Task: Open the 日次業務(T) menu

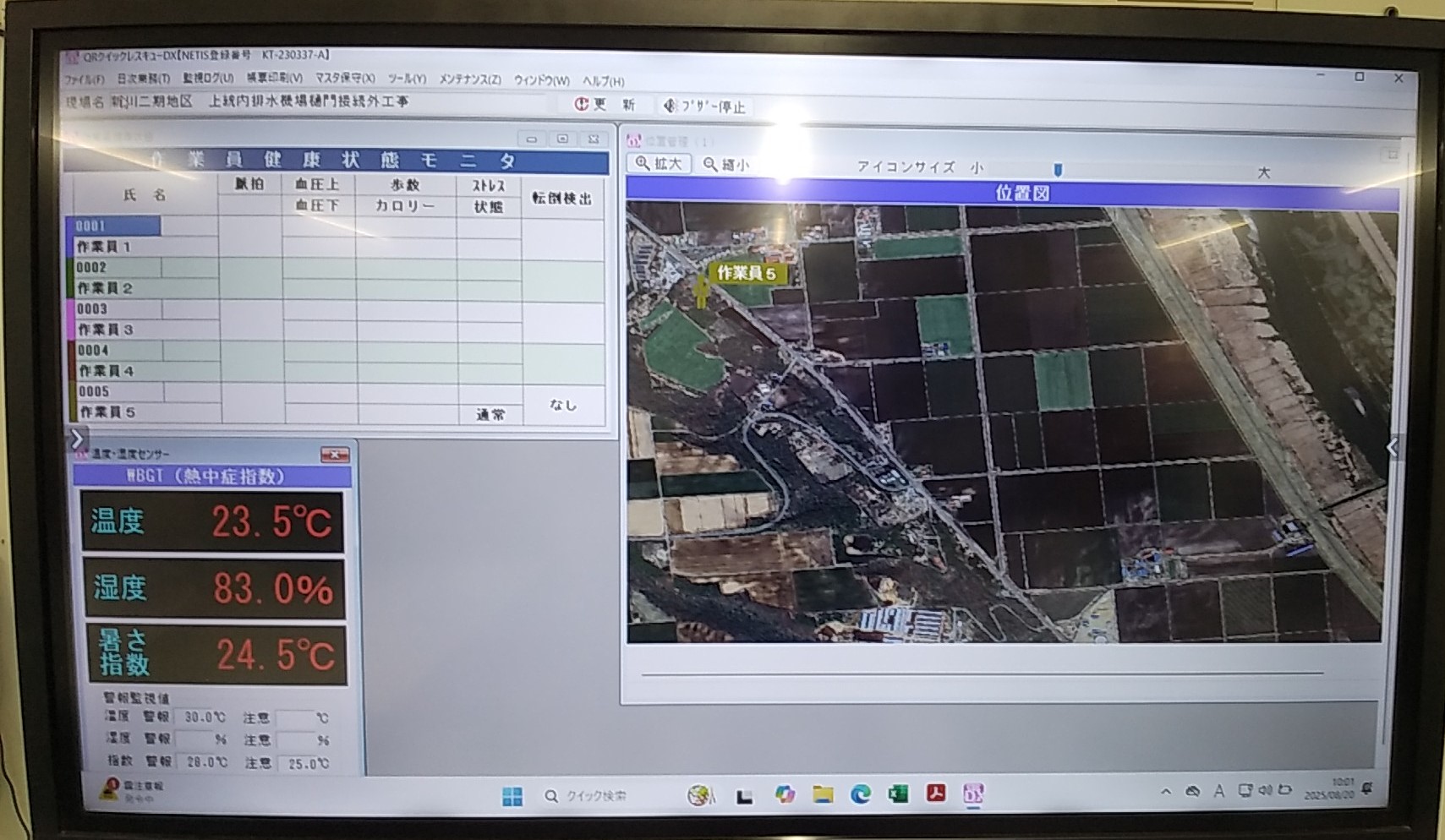Action: coord(143,79)
